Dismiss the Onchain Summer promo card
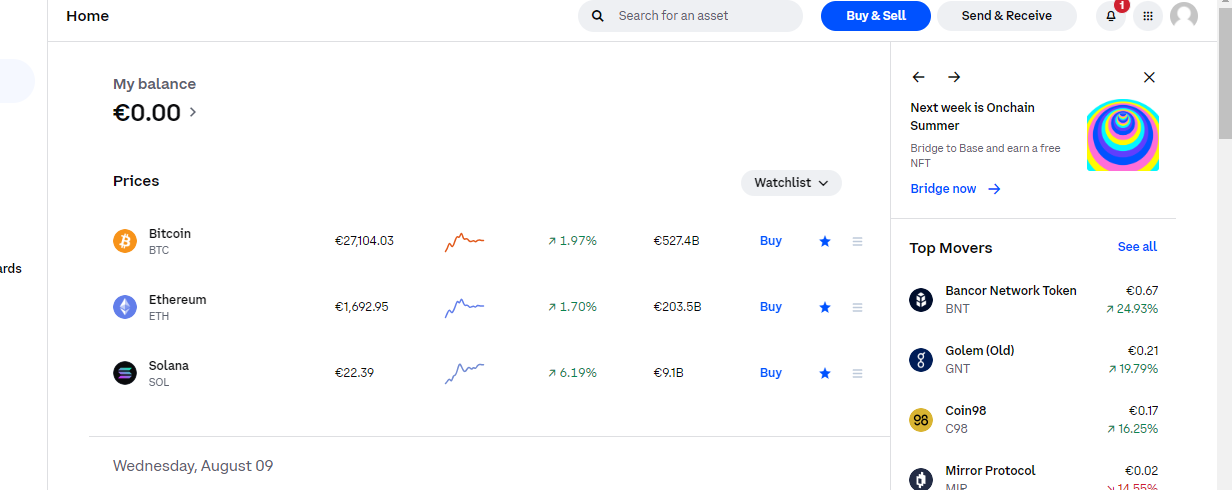The height and width of the screenshot is (490, 1232). pos(1149,77)
